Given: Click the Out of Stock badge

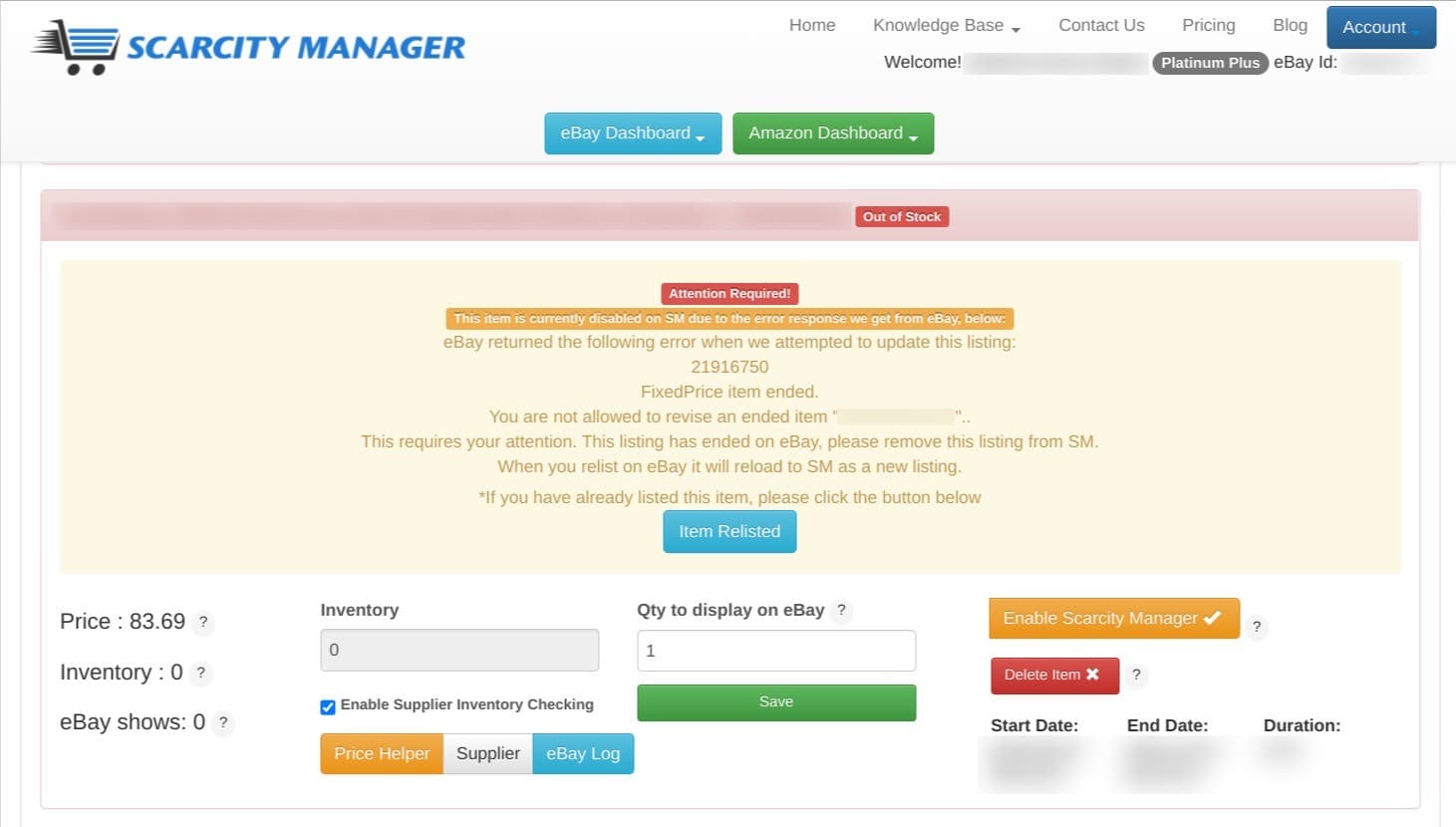Looking at the screenshot, I should coord(902,217).
